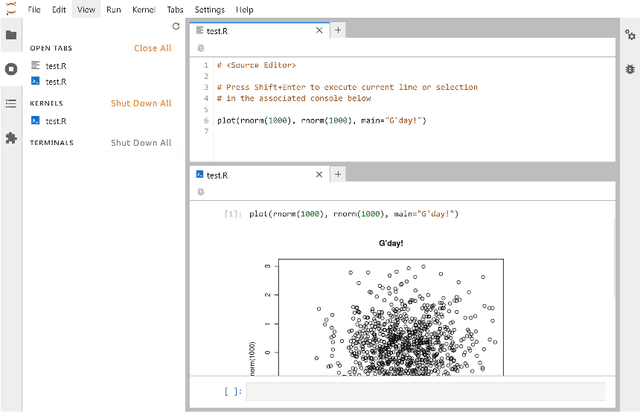Click the running terminals and kernels sidebar icon
This screenshot has width=640, height=412.
pos(11,69)
